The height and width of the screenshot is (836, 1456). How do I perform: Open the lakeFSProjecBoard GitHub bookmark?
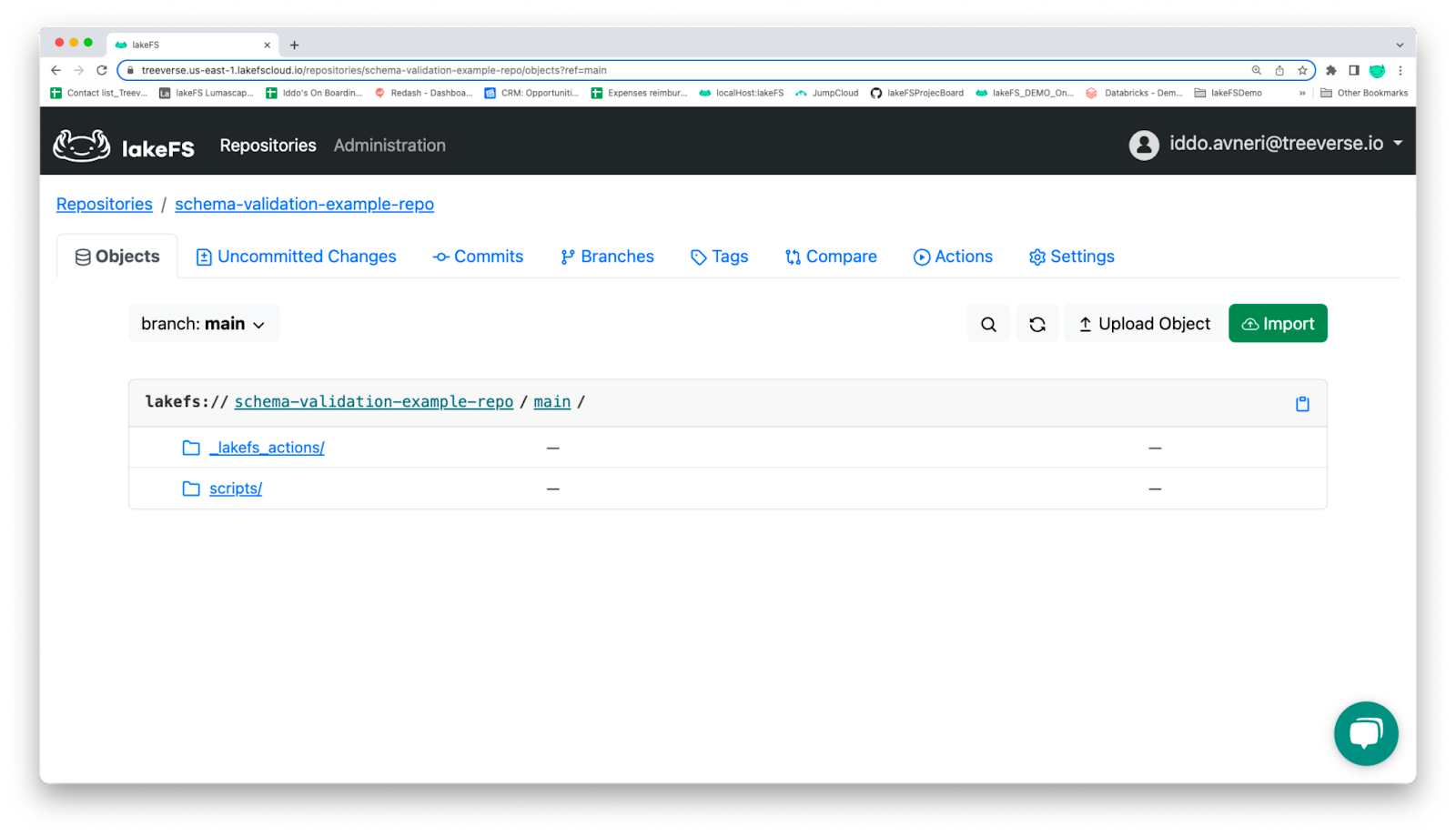pyautogui.click(x=916, y=93)
